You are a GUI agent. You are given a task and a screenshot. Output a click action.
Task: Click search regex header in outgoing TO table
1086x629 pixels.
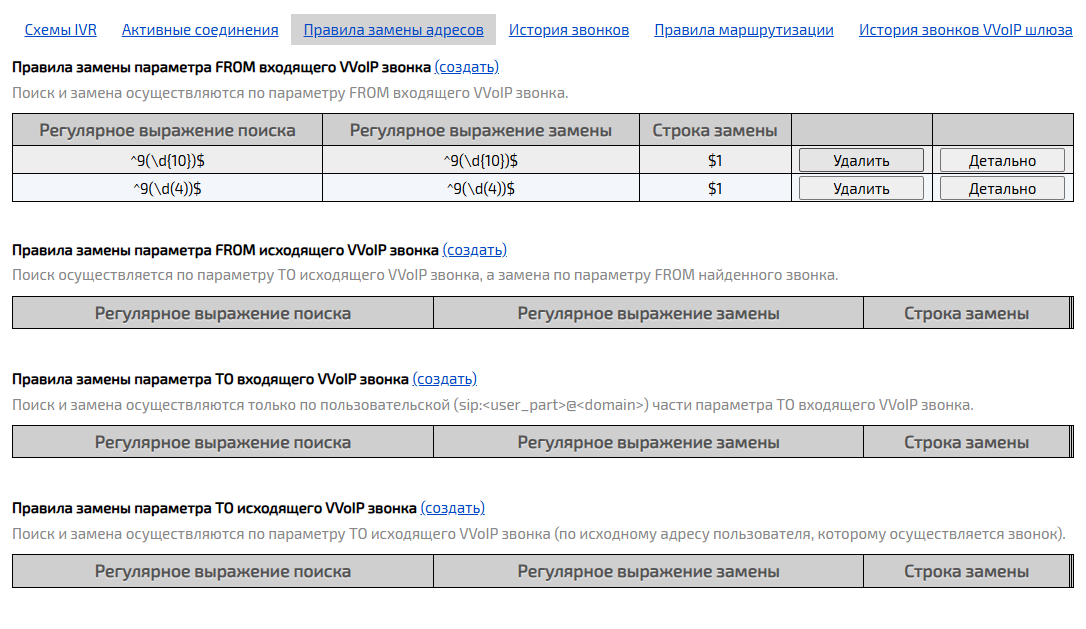(220, 571)
